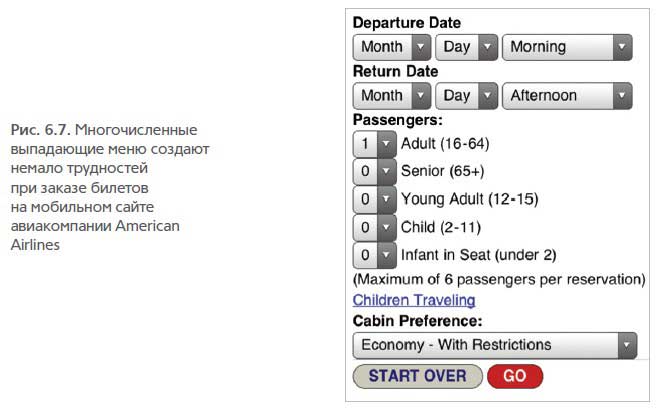Expand the Afternoon return time dropdown

pos(567,96)
